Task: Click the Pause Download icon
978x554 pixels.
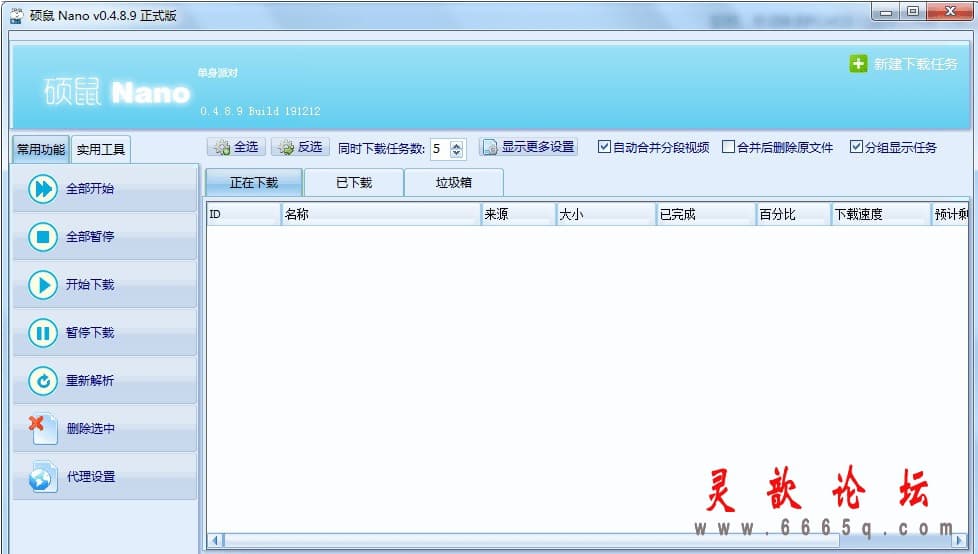Action: click(43, 333)
